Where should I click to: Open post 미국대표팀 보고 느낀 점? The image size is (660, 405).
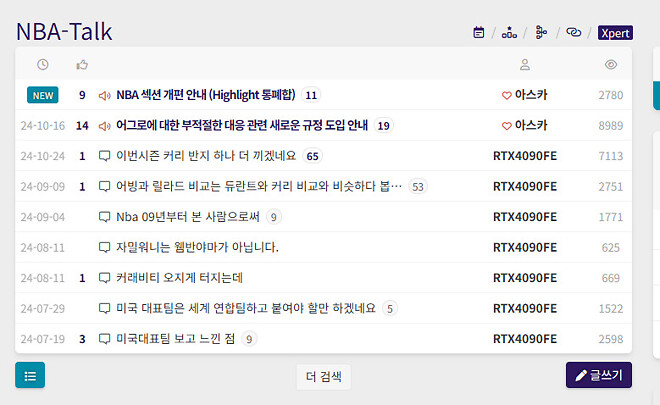176,338
